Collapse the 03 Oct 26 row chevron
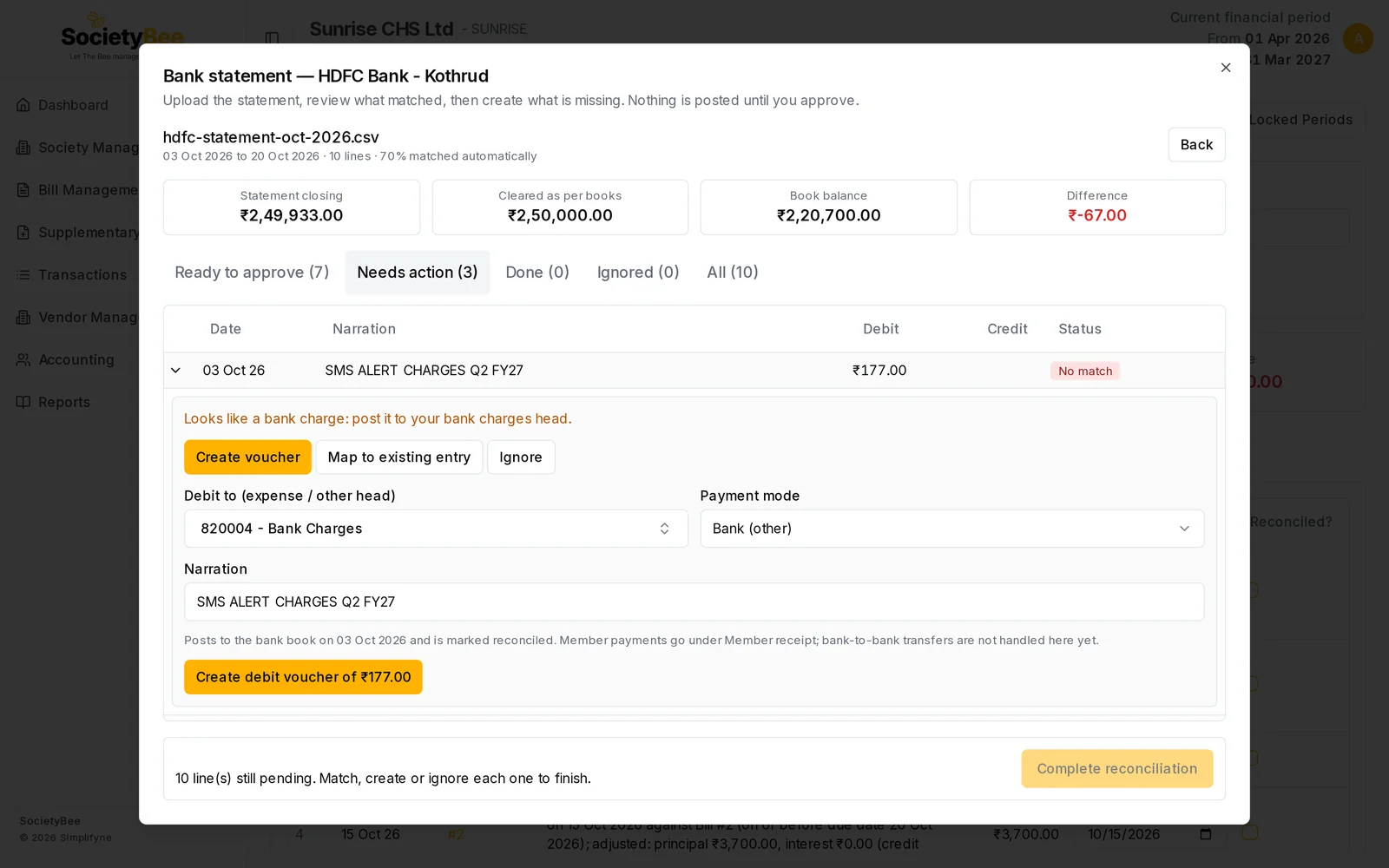Screen dimensions: 1389x868 point(176,371)
